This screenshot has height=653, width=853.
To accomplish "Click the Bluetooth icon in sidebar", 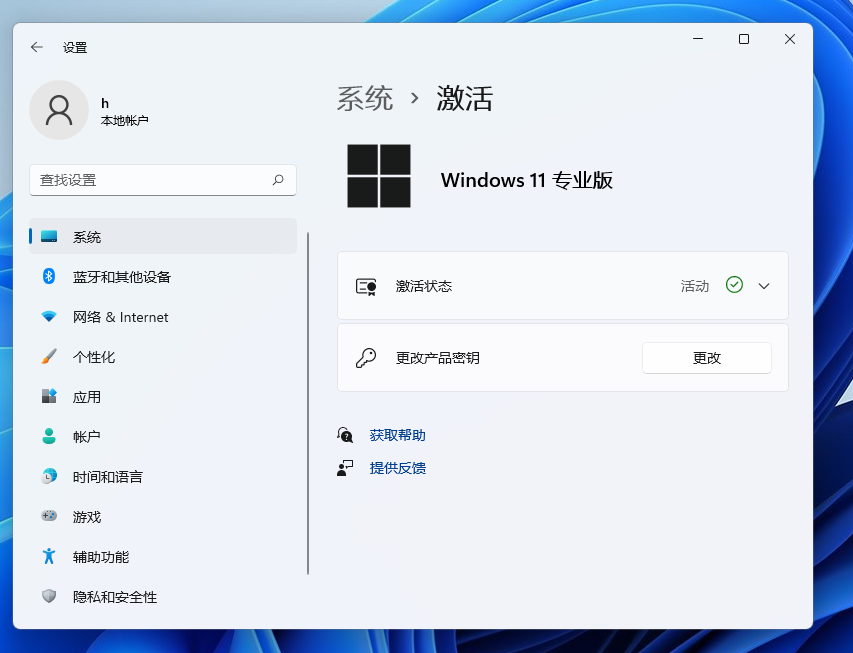I will pyautogui.click(x=49, y=276).
